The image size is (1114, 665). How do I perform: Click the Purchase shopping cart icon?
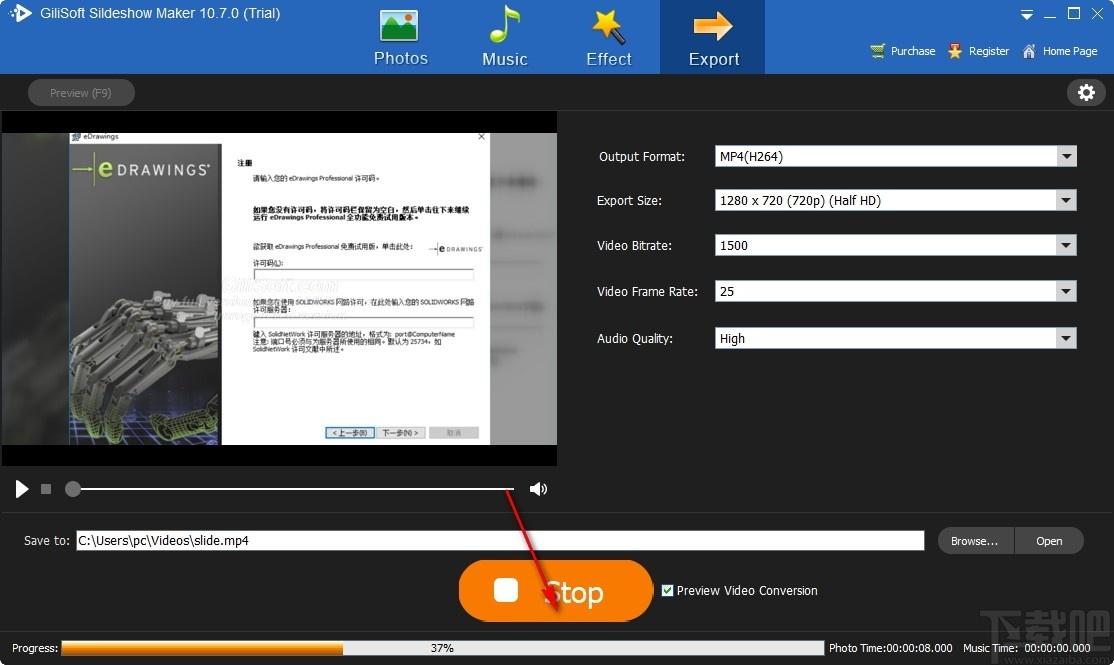coord(878,51)
